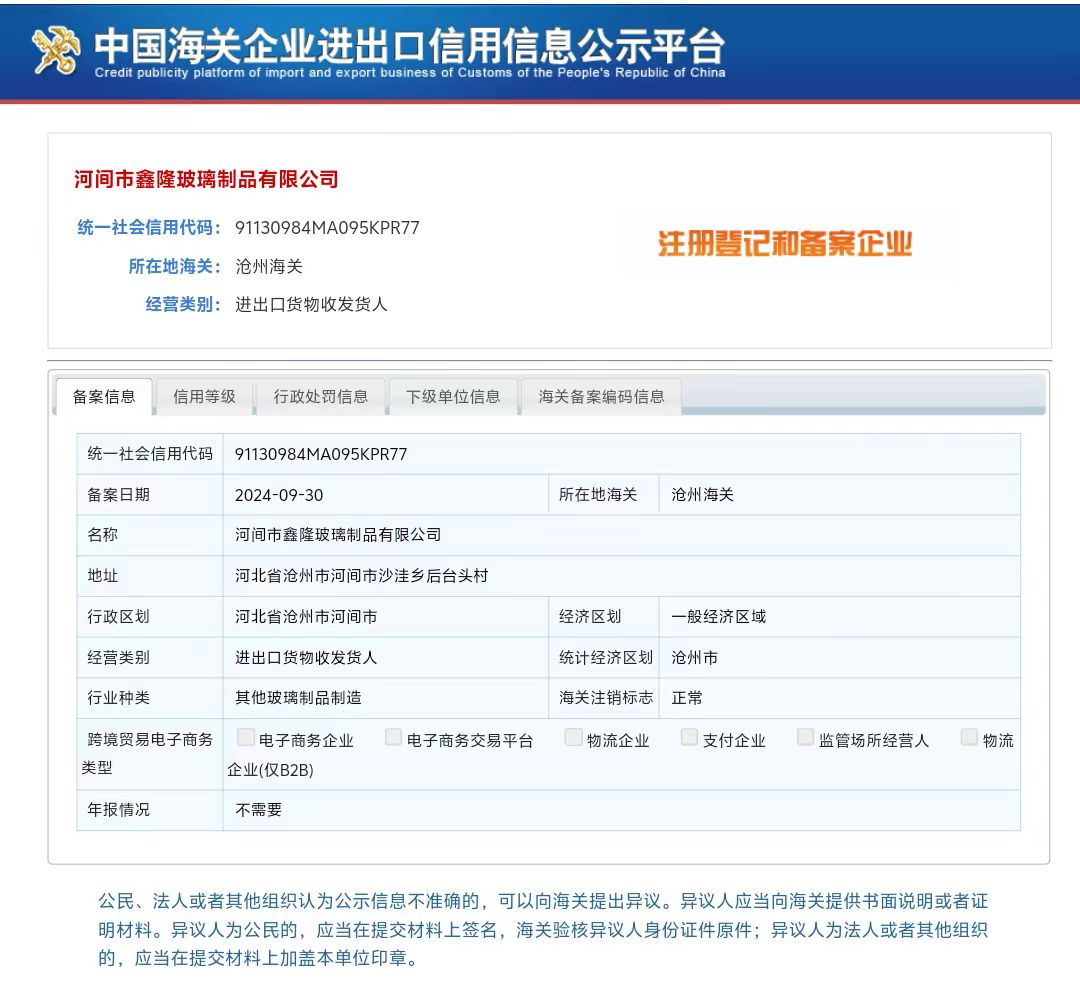This screenshot has width=1080, height=988.
Task: Click the 海关注销标志 value 正常
Action: pos(687,698)
